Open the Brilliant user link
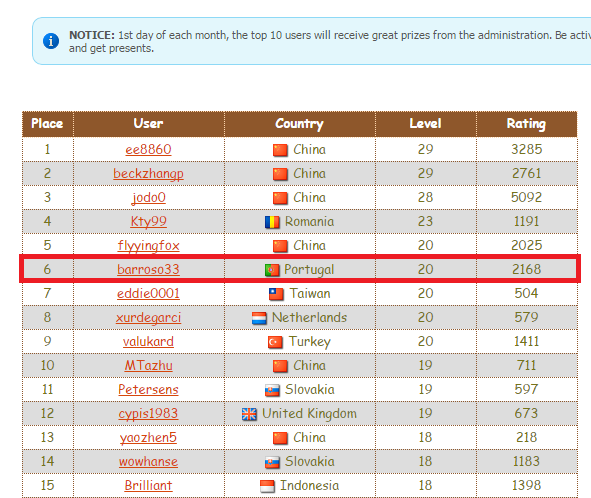 tap(149, 486)
